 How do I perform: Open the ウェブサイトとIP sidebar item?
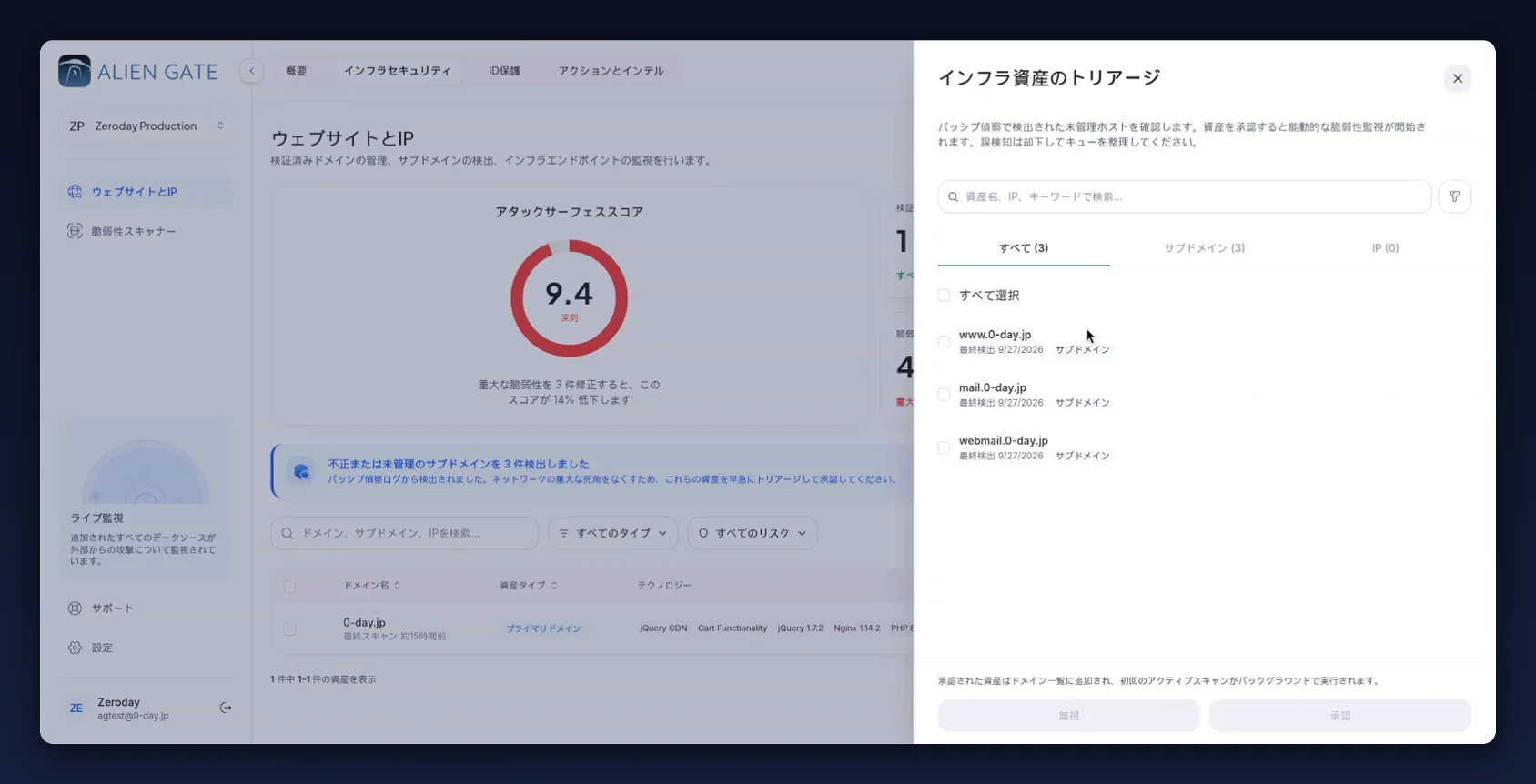[146, 192]
